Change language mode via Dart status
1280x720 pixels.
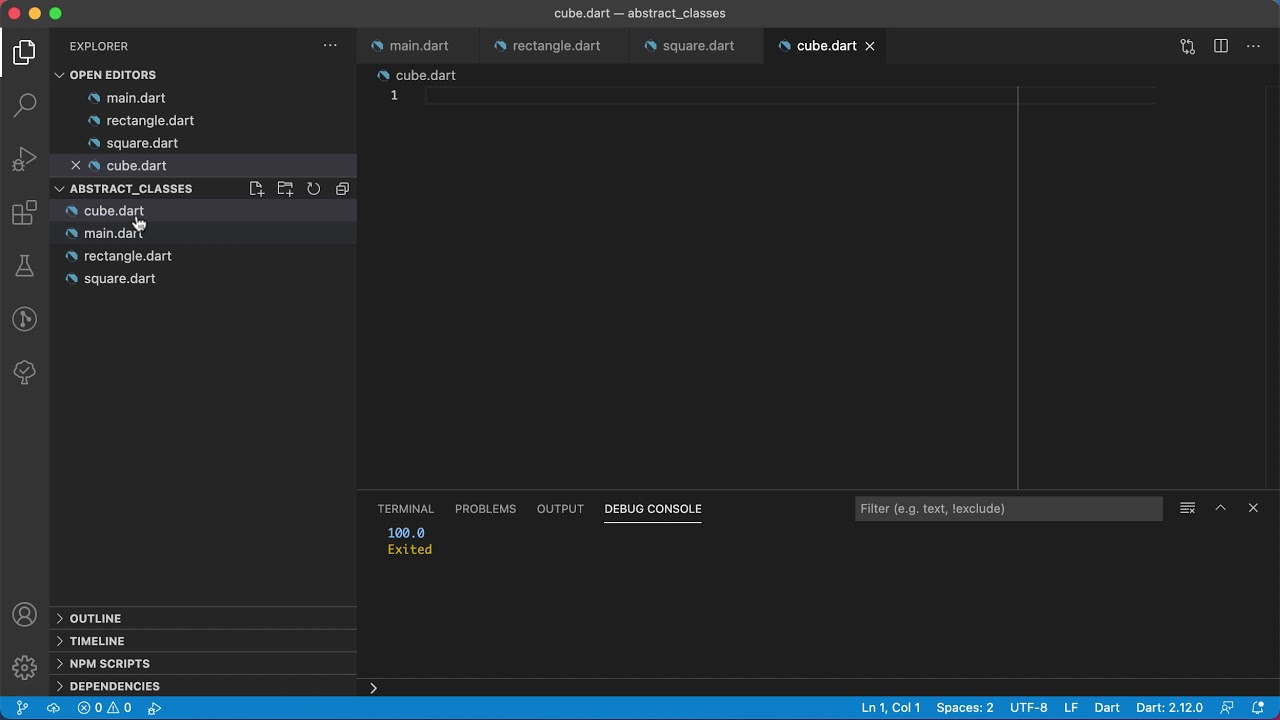(x=1107, y=708)
